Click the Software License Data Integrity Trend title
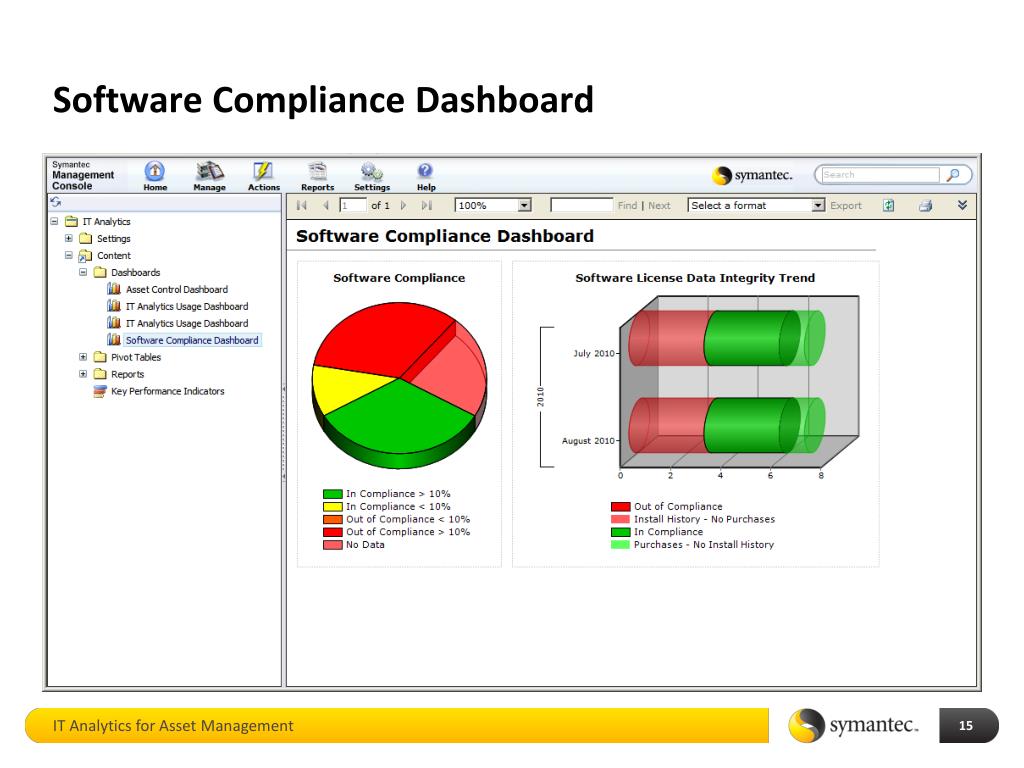This screenshot has width=1024, height=768. [695, 278]
